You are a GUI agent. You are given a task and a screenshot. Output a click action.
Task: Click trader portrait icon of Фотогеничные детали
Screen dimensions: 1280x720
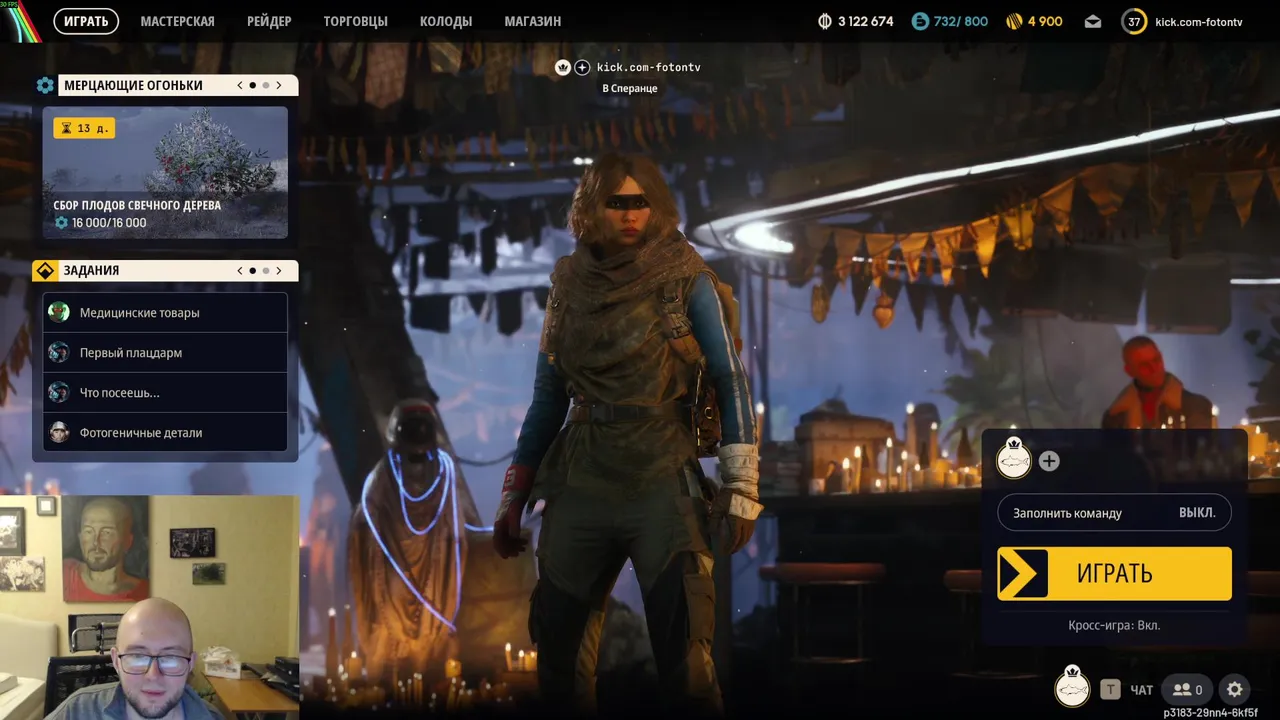pyautogui.click(x=59, y=432)
